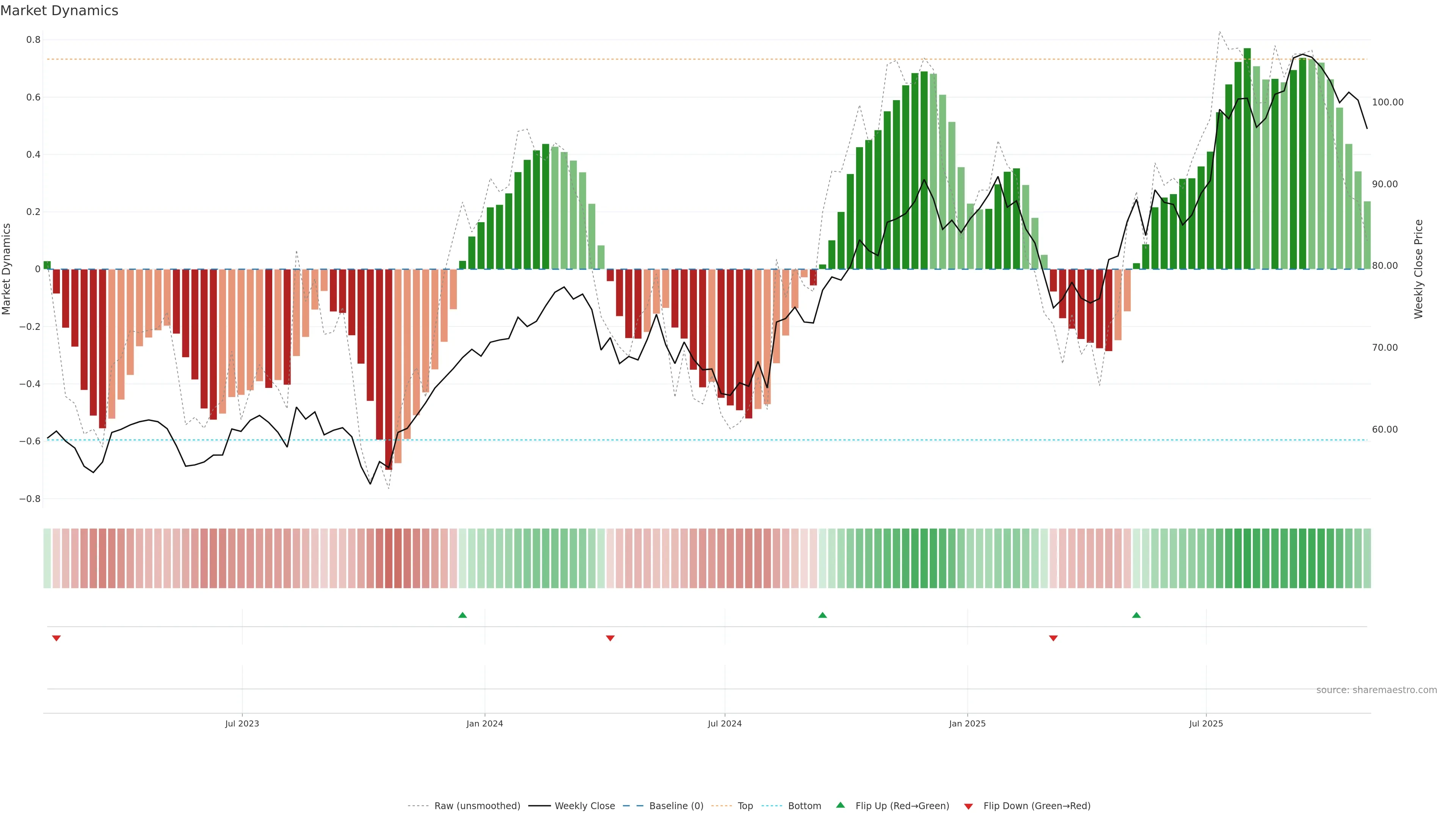Click the leftmost red flip-down triangle marker

[56, 638]
